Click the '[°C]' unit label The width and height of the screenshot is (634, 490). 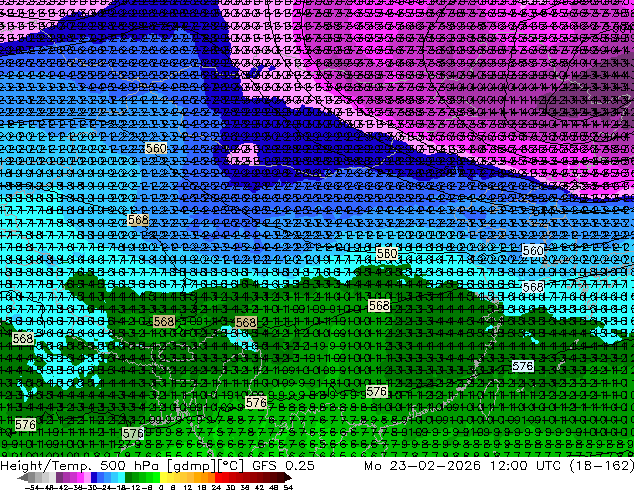[x=230, y=466]
